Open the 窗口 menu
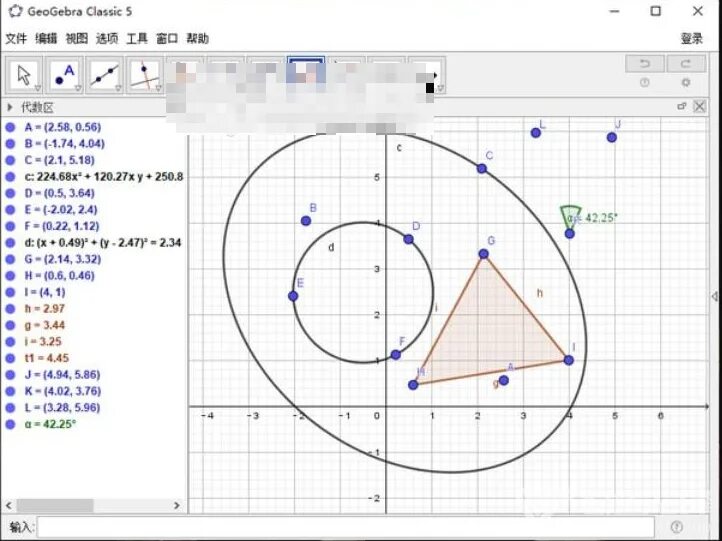Viewport: 722px width, 541px height. tap(167, 39)
